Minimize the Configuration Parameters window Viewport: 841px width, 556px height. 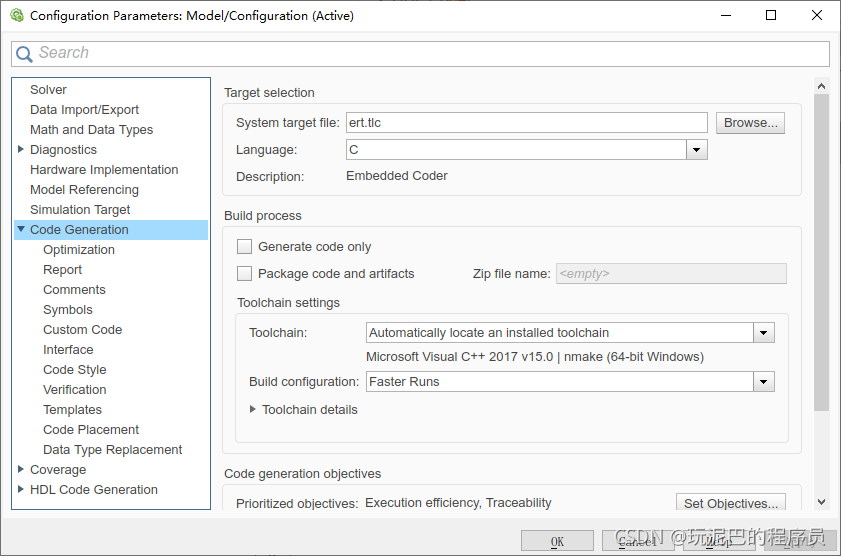(726, 15)
